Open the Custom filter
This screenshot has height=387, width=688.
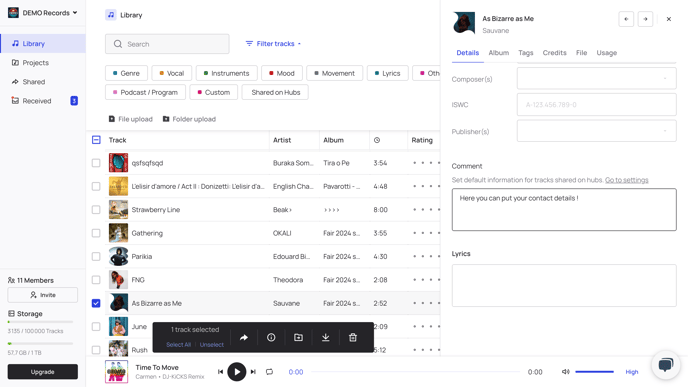pos(214,92)
